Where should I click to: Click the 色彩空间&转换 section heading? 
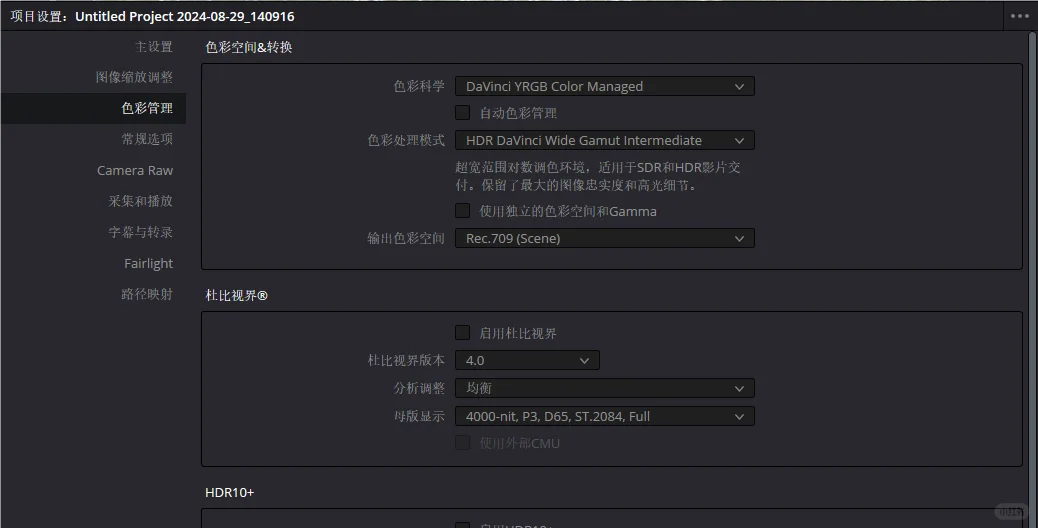point(249,47)
